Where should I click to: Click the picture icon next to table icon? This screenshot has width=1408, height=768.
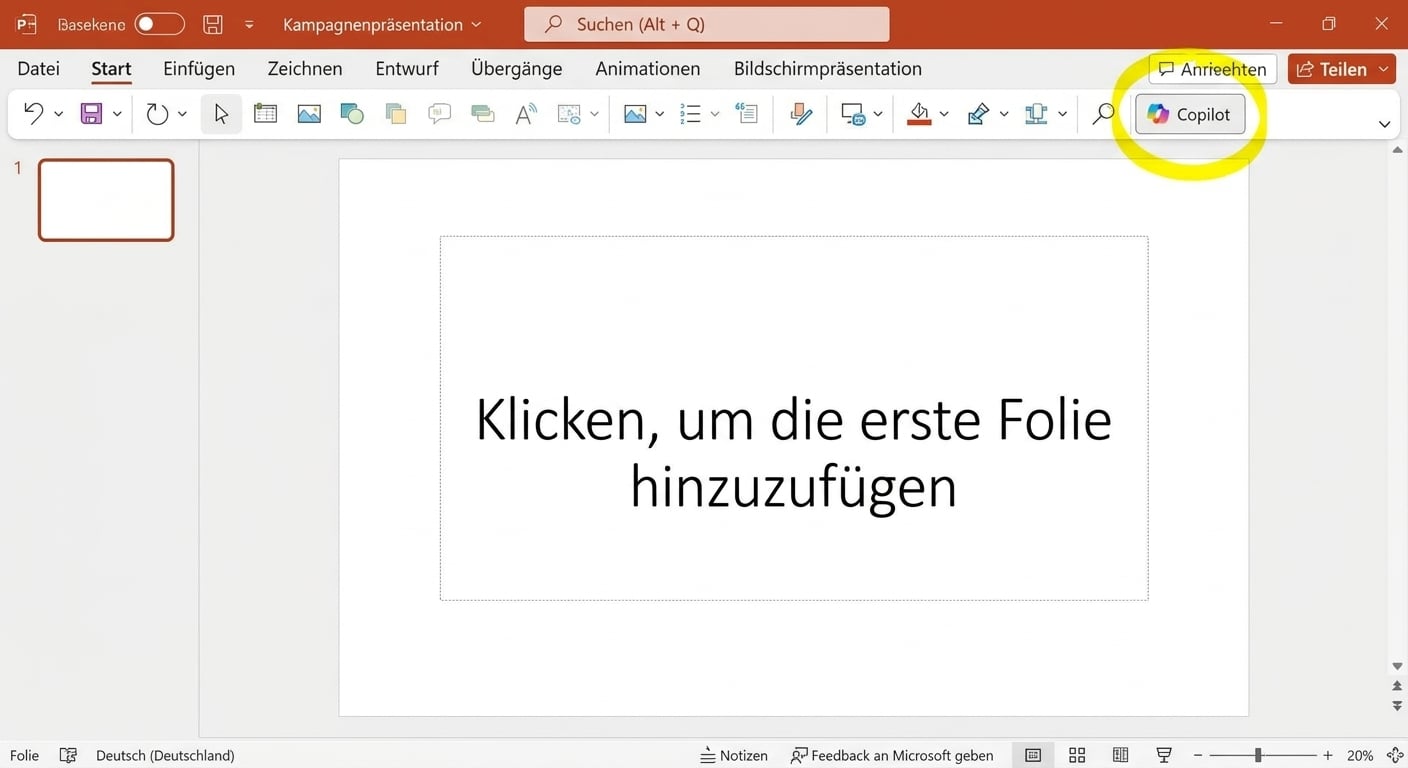(309, 114)
